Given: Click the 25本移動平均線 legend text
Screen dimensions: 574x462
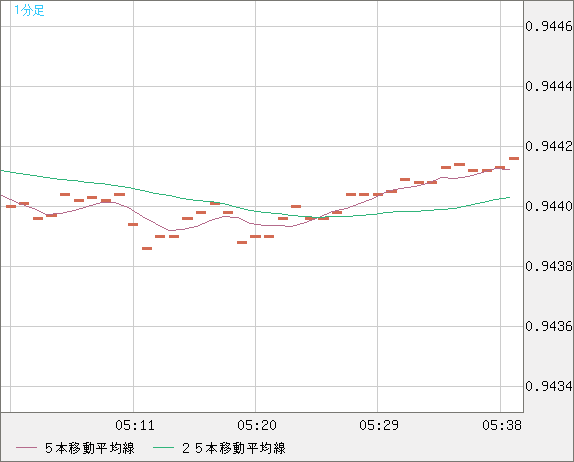Looking at the screenshot, I should [234, 448].
